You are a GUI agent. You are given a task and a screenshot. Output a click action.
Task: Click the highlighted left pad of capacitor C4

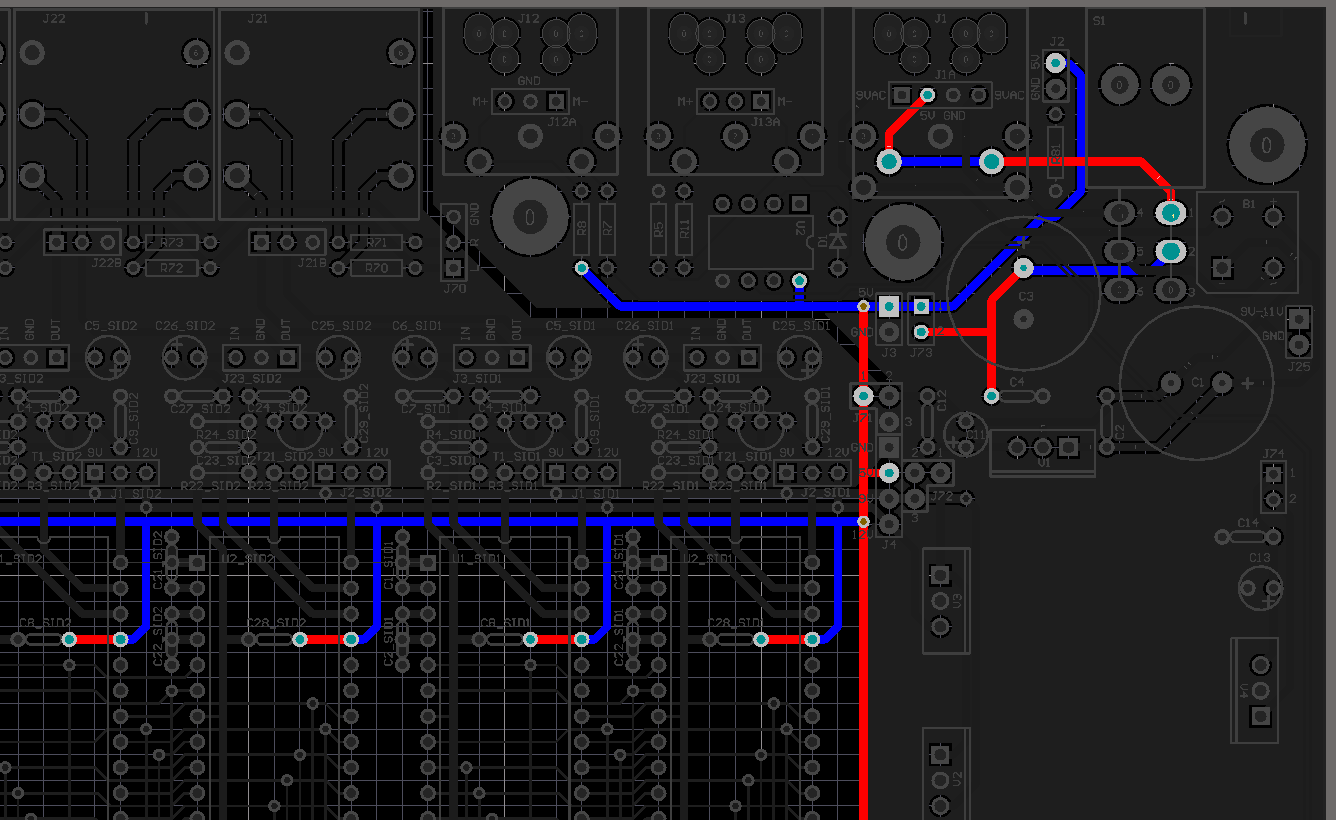[991, 396]
